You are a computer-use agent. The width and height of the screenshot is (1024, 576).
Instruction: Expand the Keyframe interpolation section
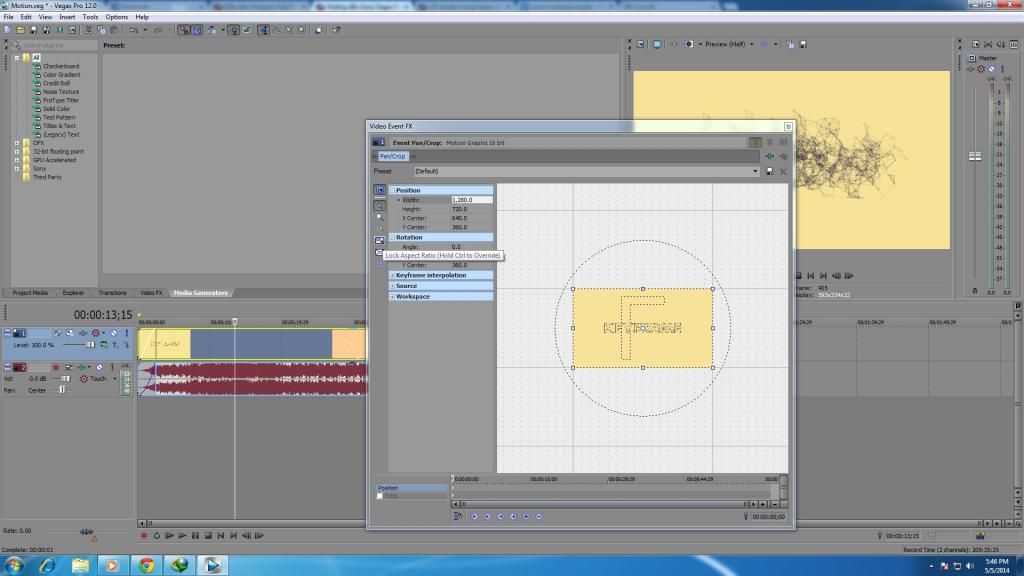tap(392, 276)
